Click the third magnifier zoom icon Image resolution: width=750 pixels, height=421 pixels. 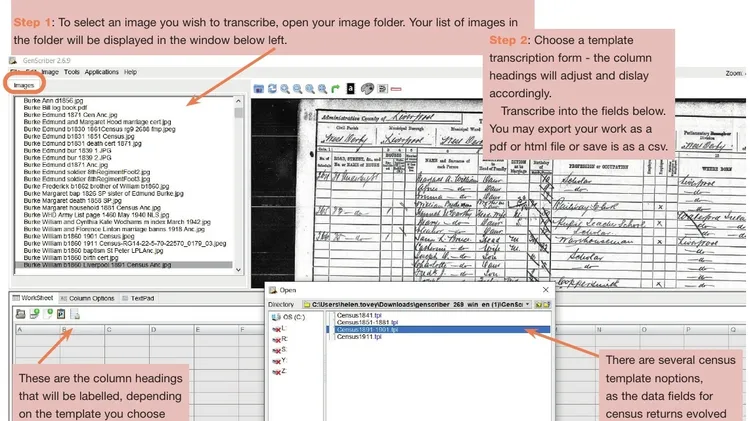310,89
